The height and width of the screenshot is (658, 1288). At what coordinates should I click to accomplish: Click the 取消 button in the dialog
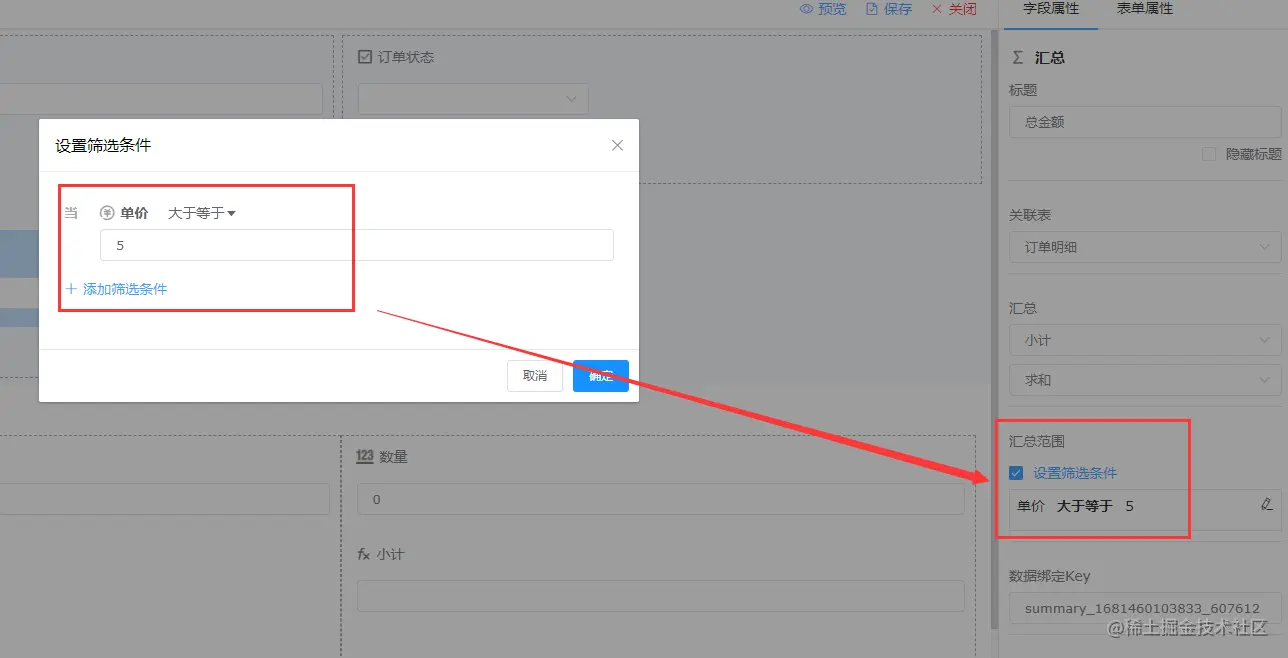535,376
